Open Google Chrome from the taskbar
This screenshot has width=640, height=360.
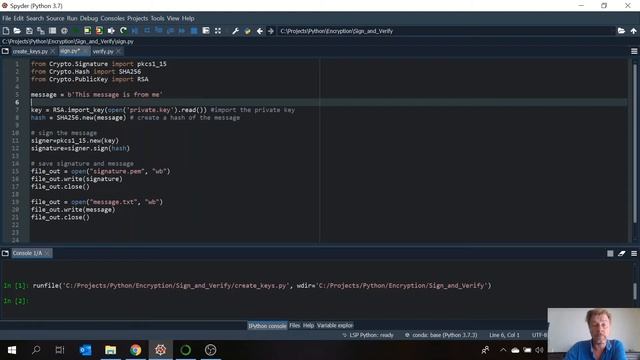[136, 350]
